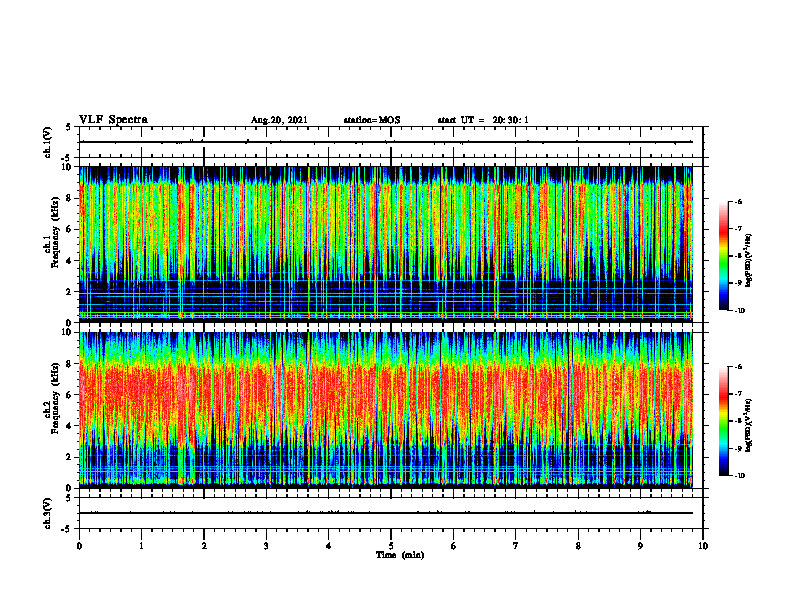The image size is (792, 612).
Task: Click the "Aug.20, 2021" date text
Action: [279, 120]
